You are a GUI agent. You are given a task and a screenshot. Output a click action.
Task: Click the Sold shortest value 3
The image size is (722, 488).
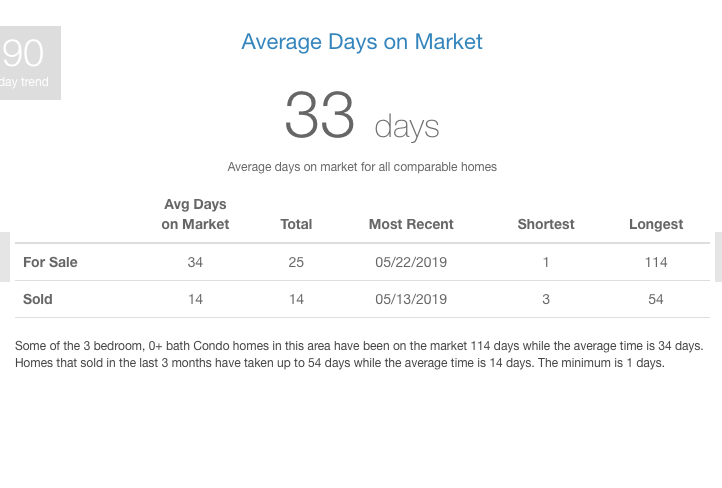pyautogui.click(x=546, y=299)
